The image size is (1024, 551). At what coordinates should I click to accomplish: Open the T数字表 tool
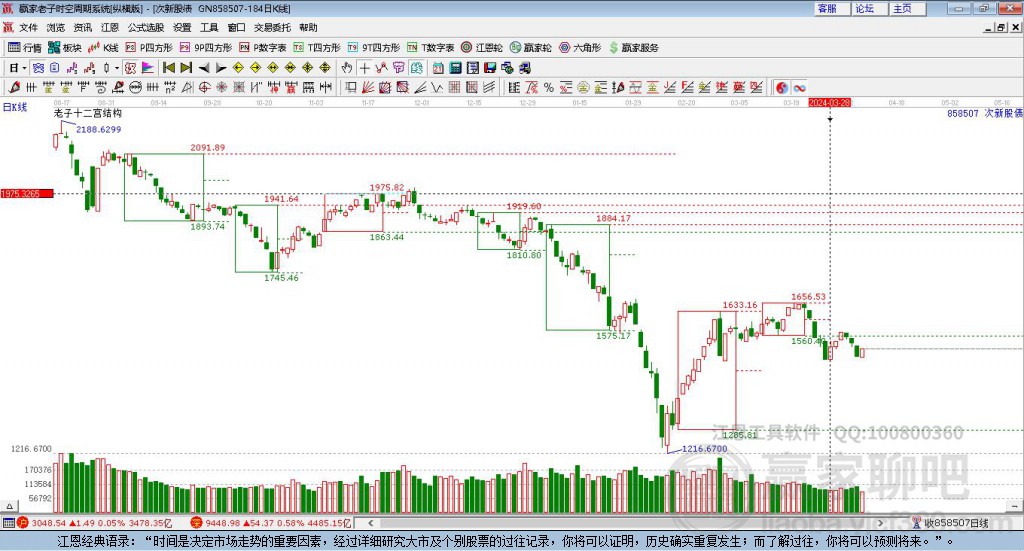pyautogui.click(x=430, y=48)
